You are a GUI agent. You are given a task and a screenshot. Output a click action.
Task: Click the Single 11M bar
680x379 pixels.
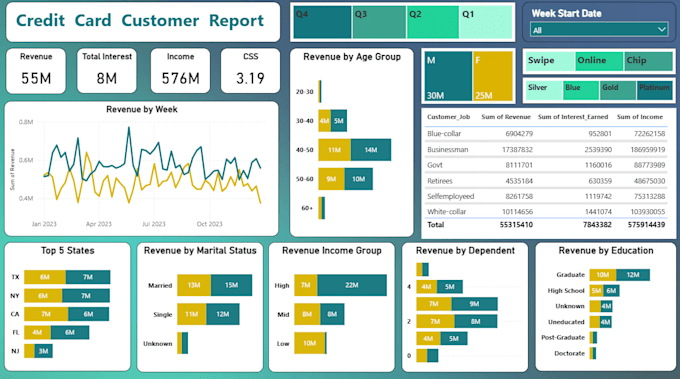point(192,314)
